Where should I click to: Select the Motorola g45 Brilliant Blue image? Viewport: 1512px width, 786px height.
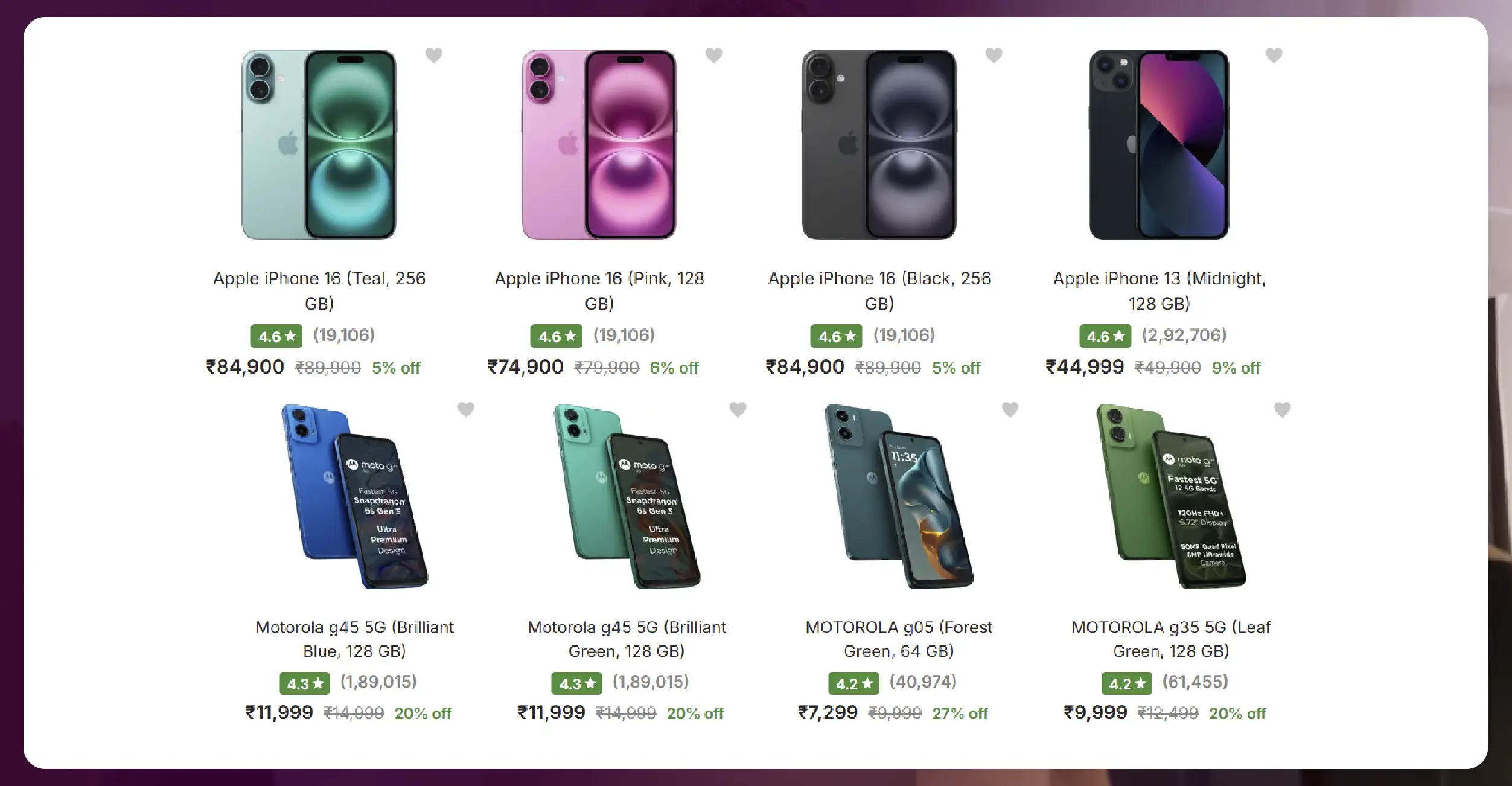pos(355,496)
